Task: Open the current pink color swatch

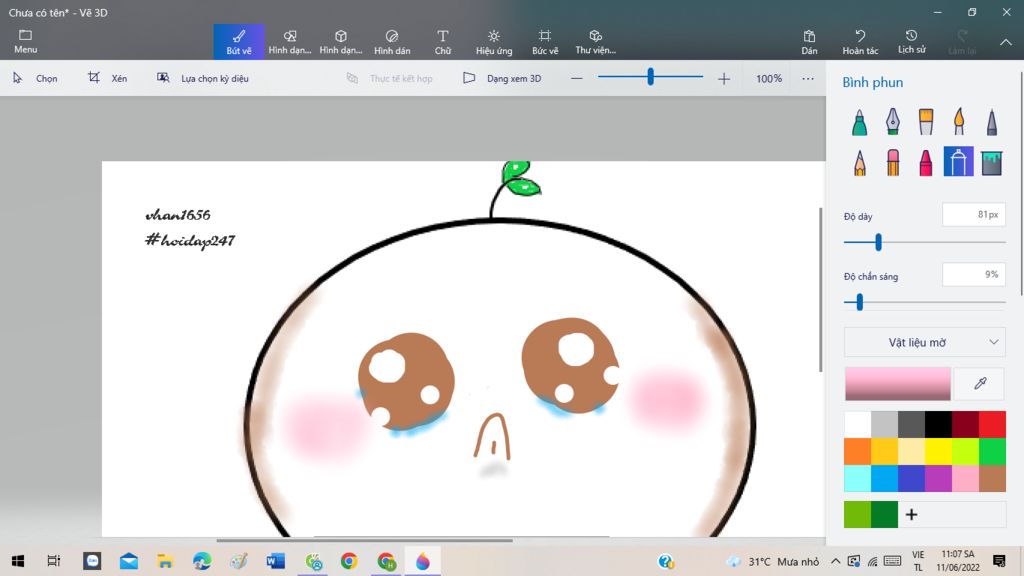Action: 898,383
